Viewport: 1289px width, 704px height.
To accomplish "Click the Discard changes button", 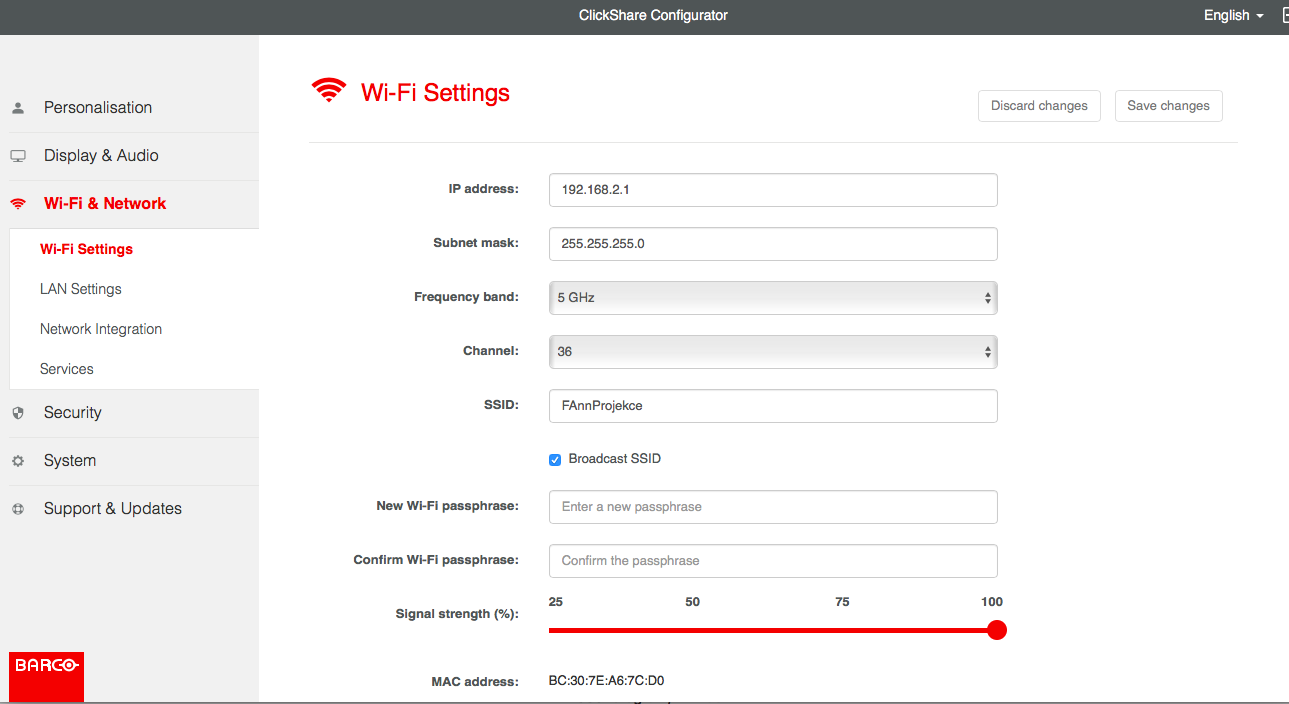I will point(1039,106).
